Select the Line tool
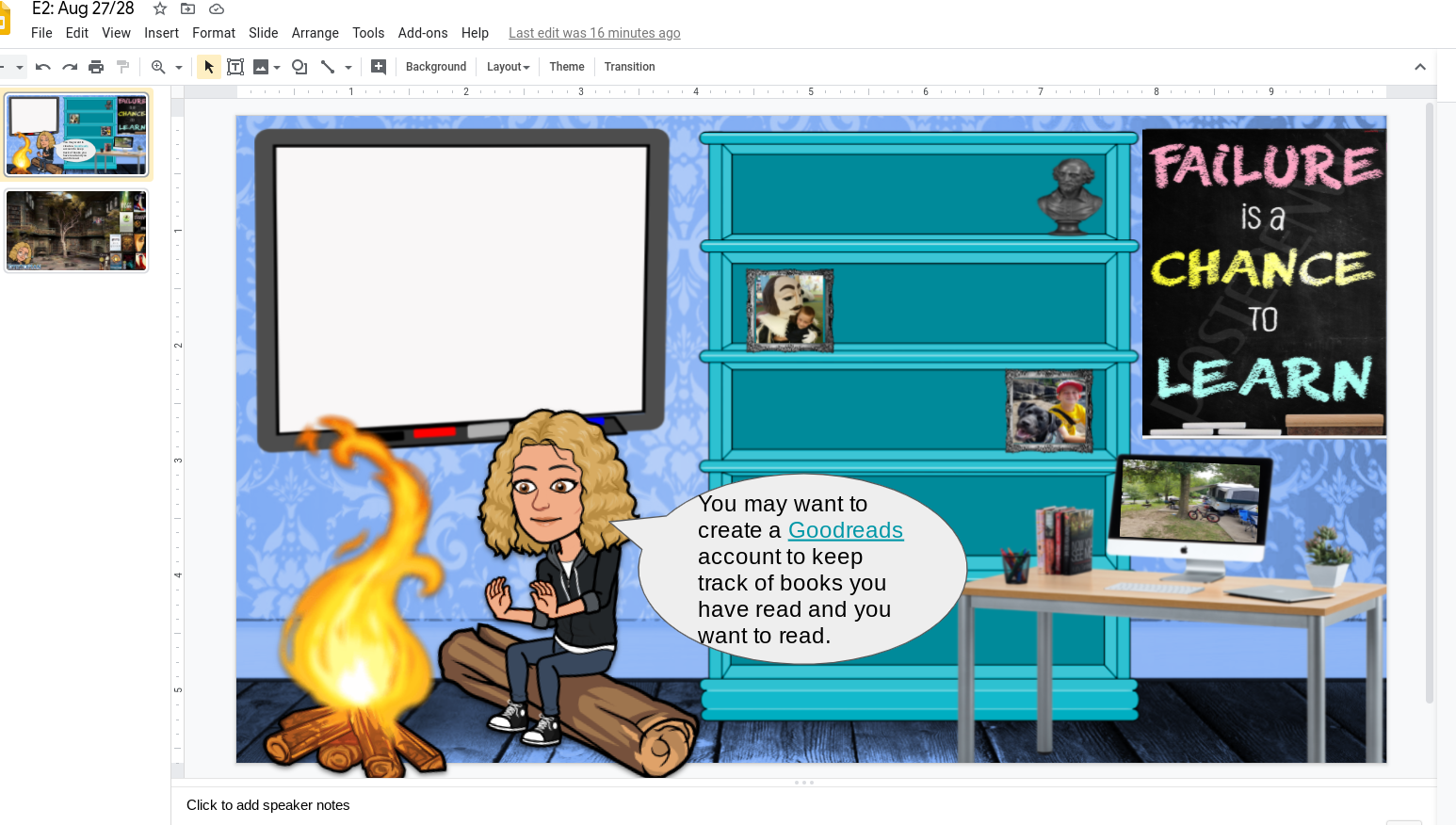Screen dimensions: 1456x825 tap(328, 67)
